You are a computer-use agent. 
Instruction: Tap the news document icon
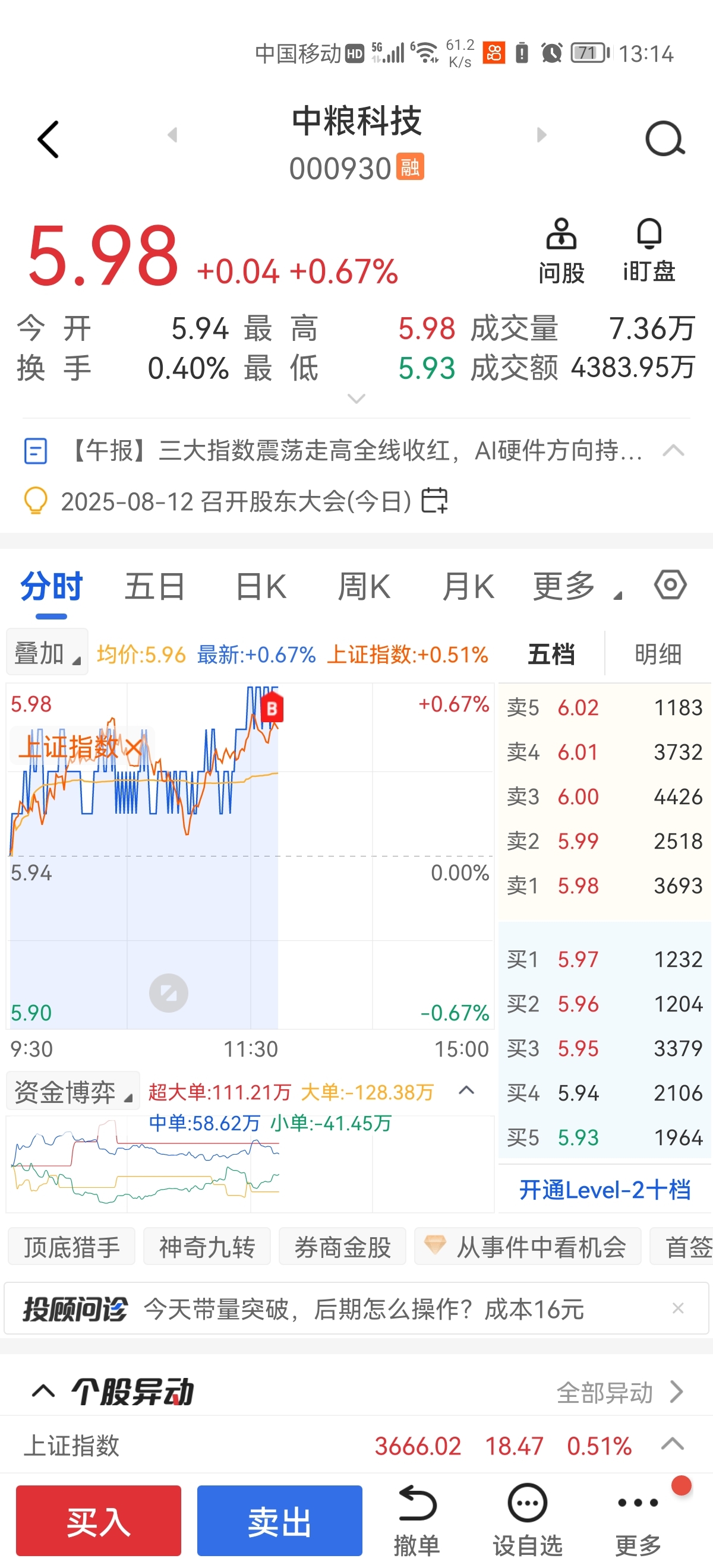point(35,451)
